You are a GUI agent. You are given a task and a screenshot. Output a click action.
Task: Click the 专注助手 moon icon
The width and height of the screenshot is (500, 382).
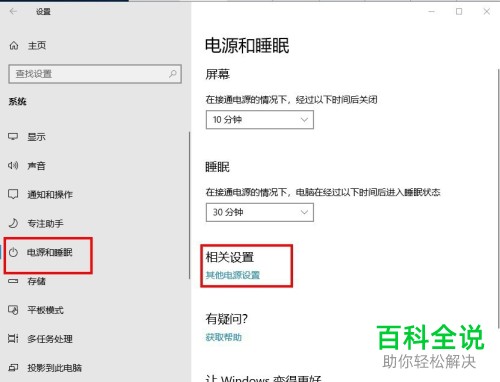click(13, 223)
